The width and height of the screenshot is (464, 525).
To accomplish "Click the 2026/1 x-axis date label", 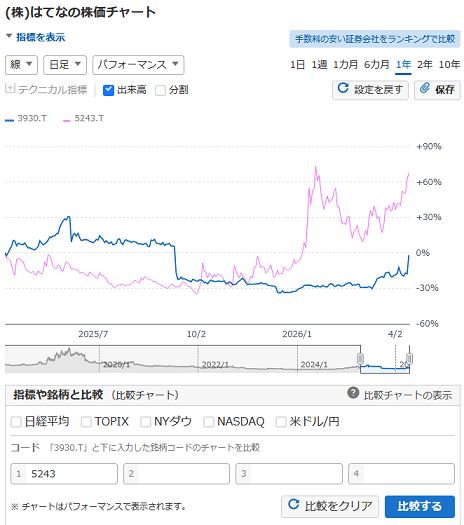I will coord(297,334).
